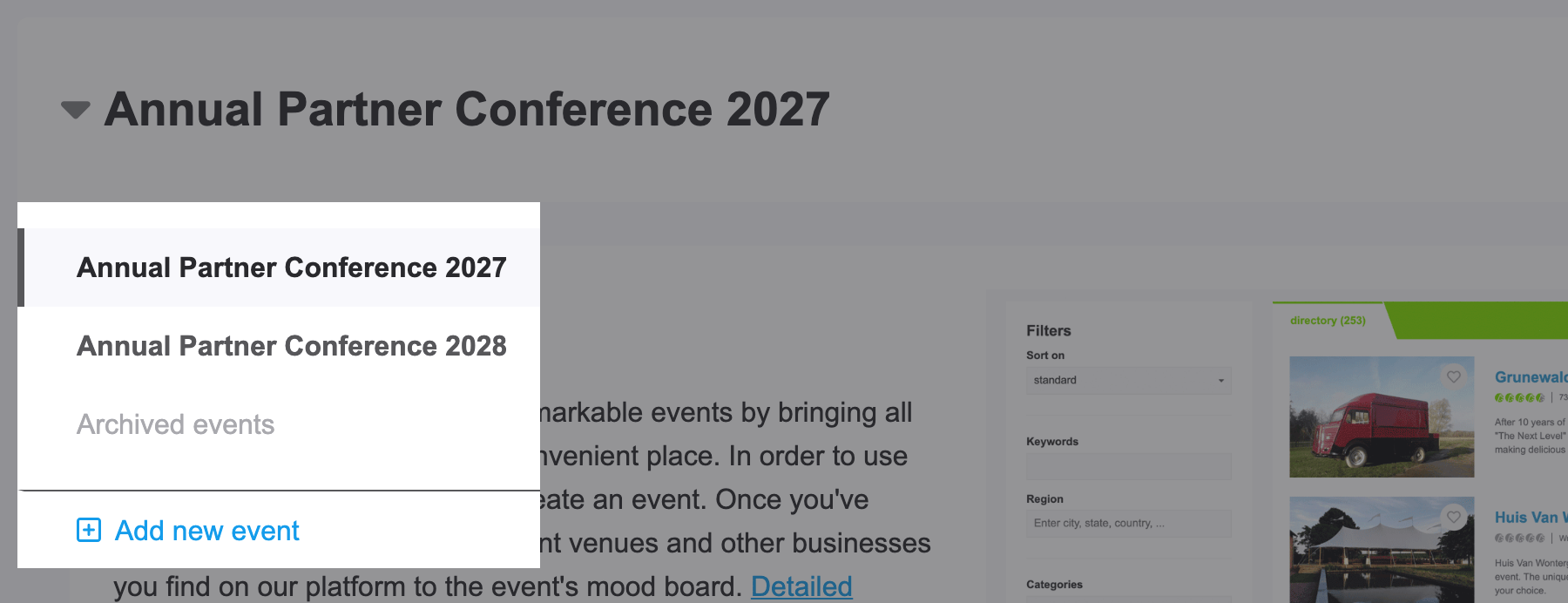The height and width of the screenshot is (603, 1568).
Task: Click the green rating icons under Grunewald
Action: click(x=1519, y=397)
